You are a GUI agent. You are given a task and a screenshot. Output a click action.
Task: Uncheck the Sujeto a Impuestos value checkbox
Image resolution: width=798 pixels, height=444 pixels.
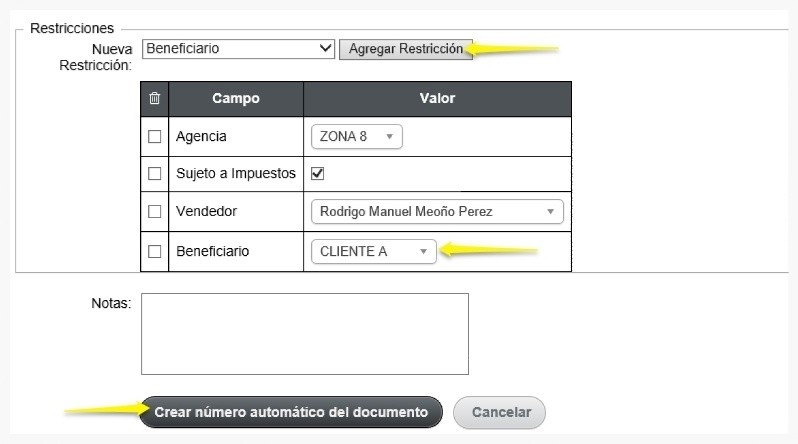point(318,174)
